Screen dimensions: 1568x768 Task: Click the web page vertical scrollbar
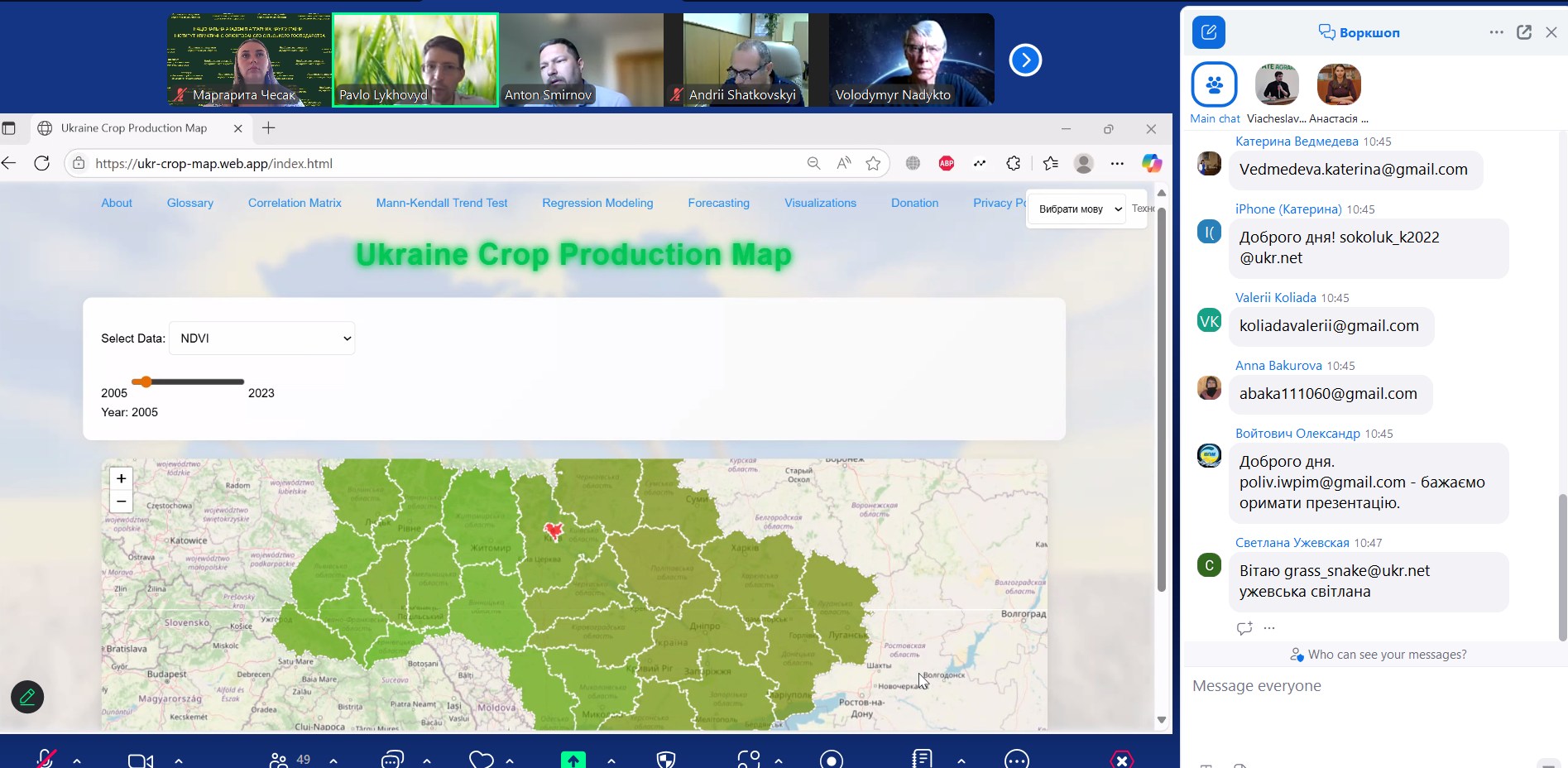click(x=1162, y=399)
